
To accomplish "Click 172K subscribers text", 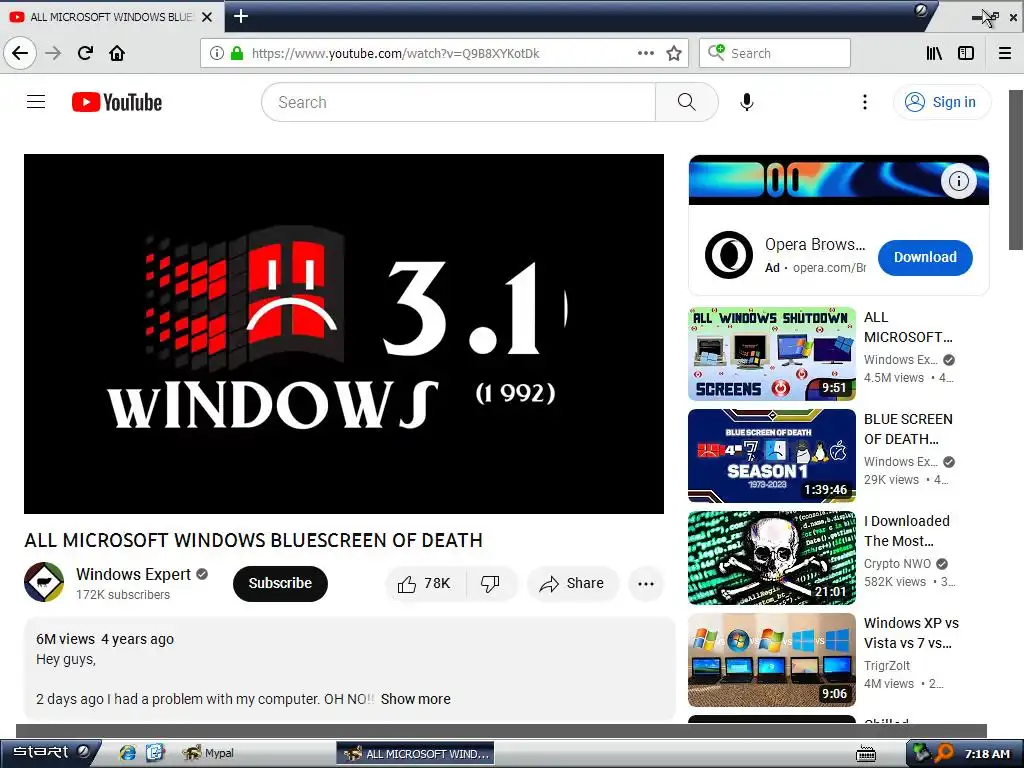I will [123, 595].
